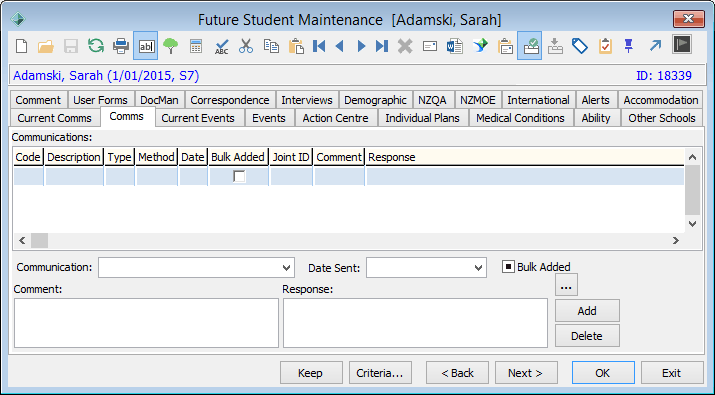
Task: Click the horizontal scrollbar thumb
Action: (x=39, y=240)
